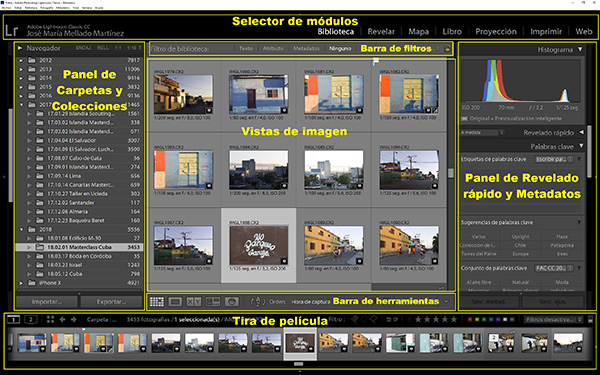The width and height of the screenshot is (600, 375).
Task: Click toolbar content dropdown arrow at right end
Action: click(446, 302)
